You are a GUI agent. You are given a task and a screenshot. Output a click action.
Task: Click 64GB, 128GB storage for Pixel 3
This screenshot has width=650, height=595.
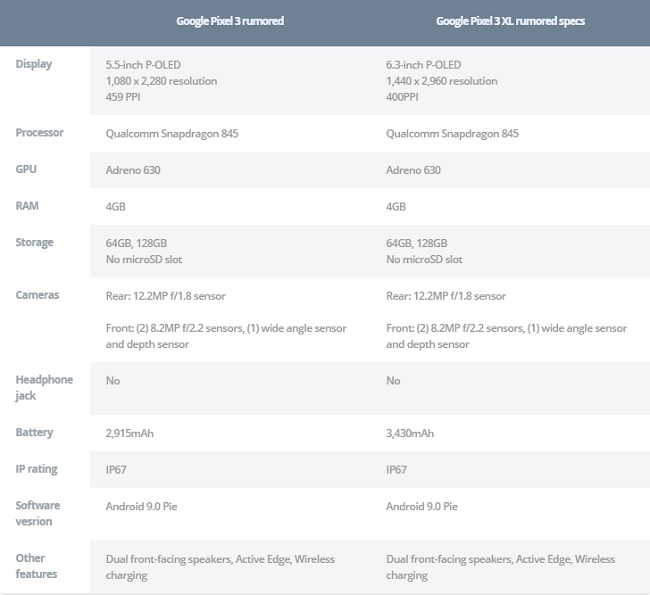click(136, 243)
